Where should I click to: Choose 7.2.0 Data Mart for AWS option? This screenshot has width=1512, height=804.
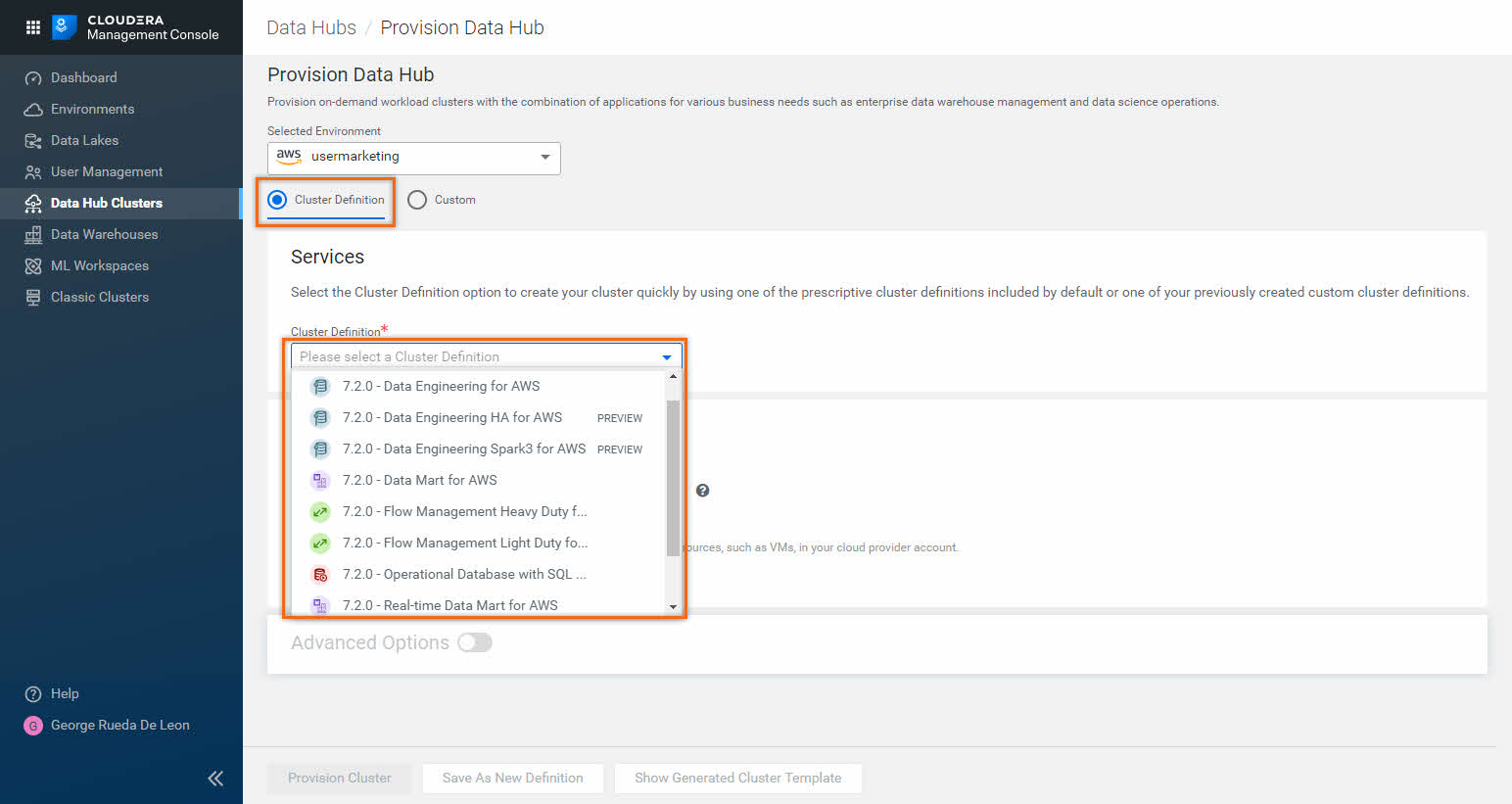(440, 480)
